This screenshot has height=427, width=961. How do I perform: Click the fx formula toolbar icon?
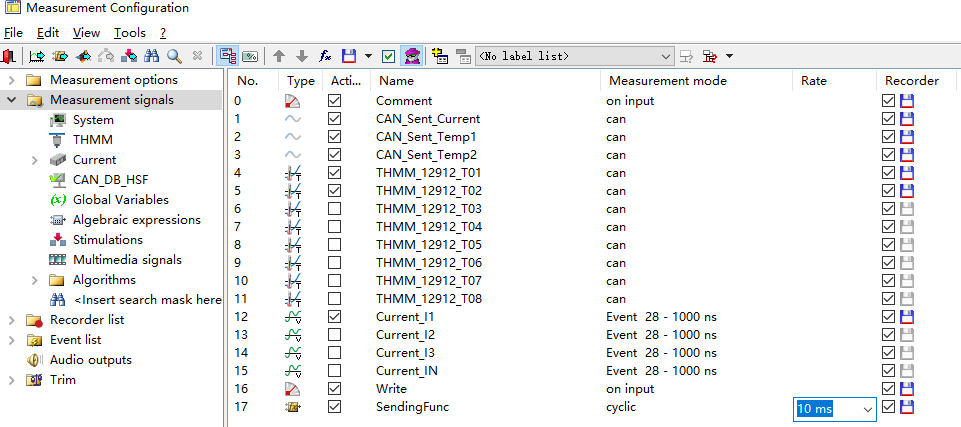click(x=325, y=56)
